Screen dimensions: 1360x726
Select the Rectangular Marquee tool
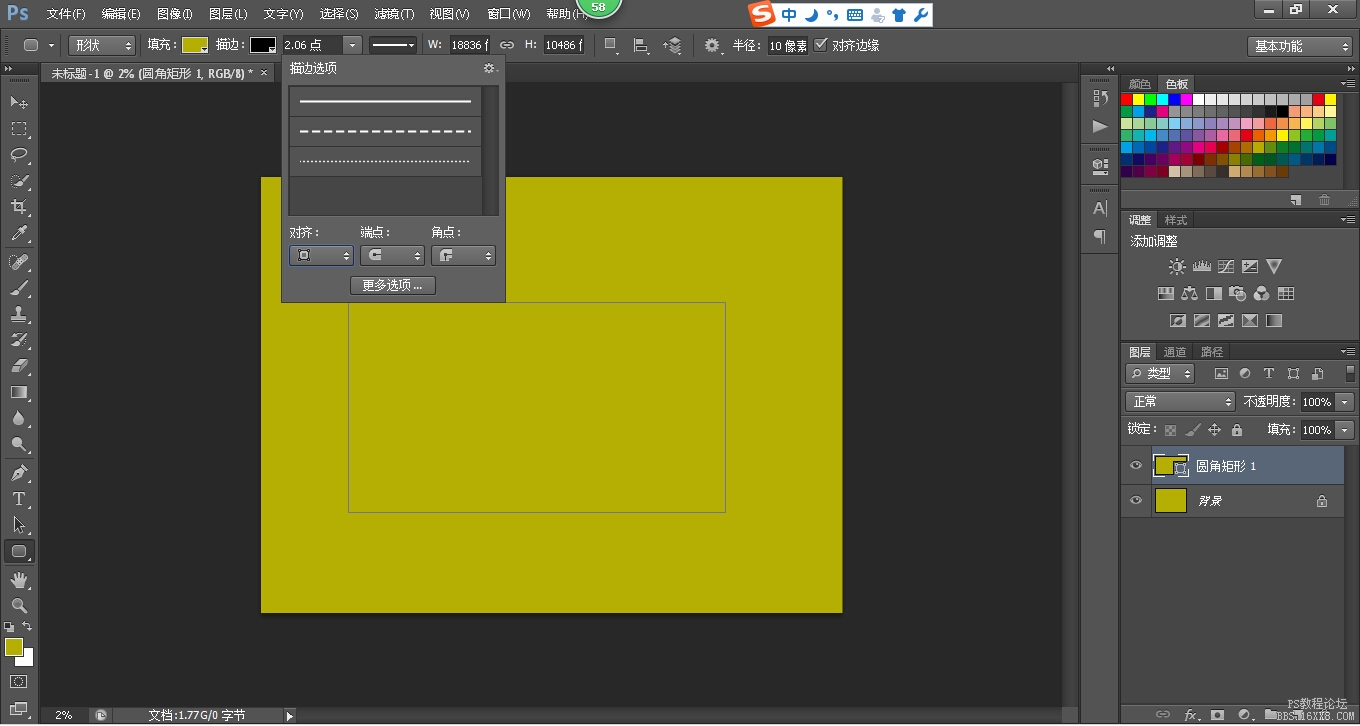[x=19, y=129]
